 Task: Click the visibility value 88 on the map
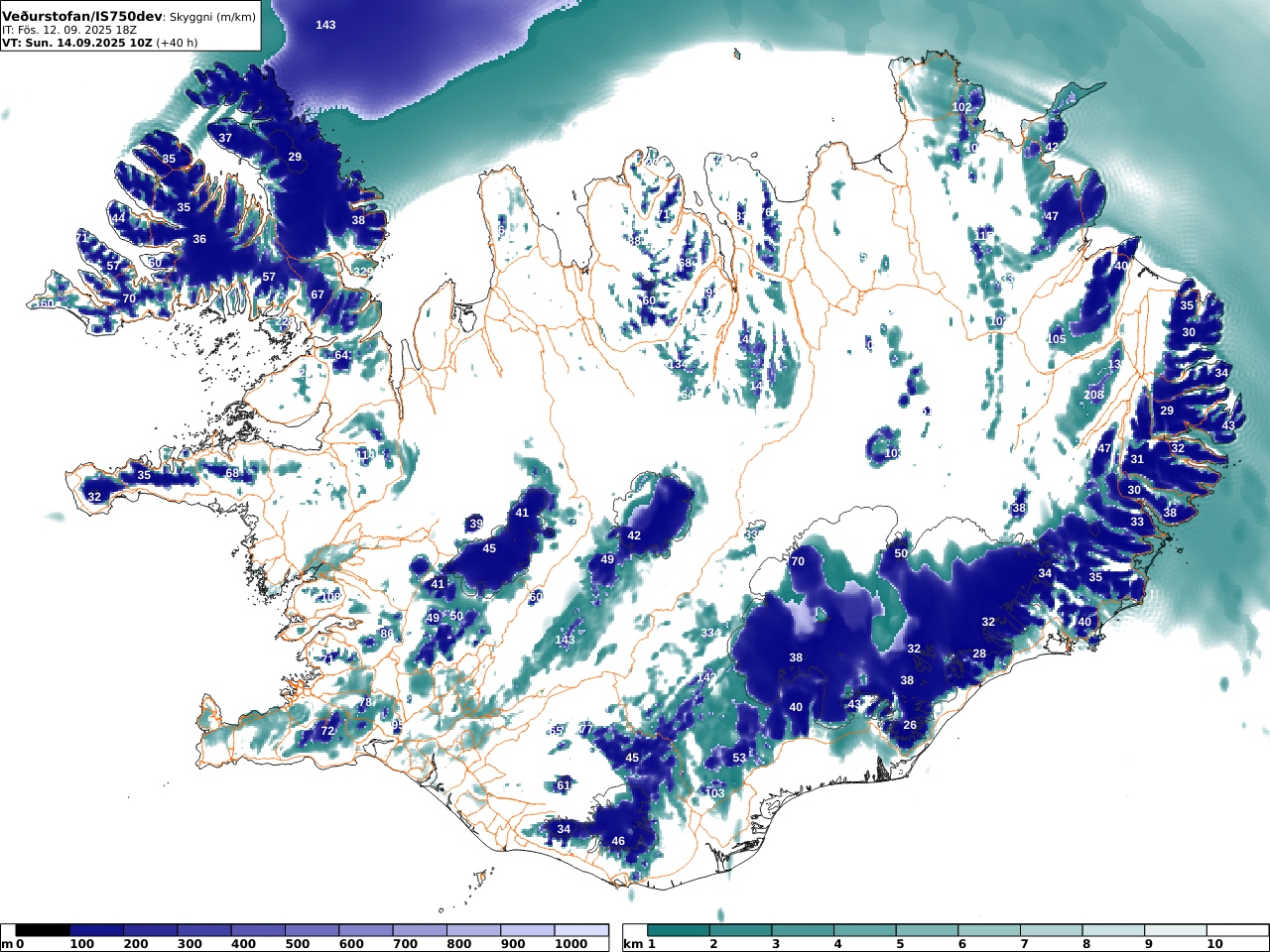(x=635, y=241)
